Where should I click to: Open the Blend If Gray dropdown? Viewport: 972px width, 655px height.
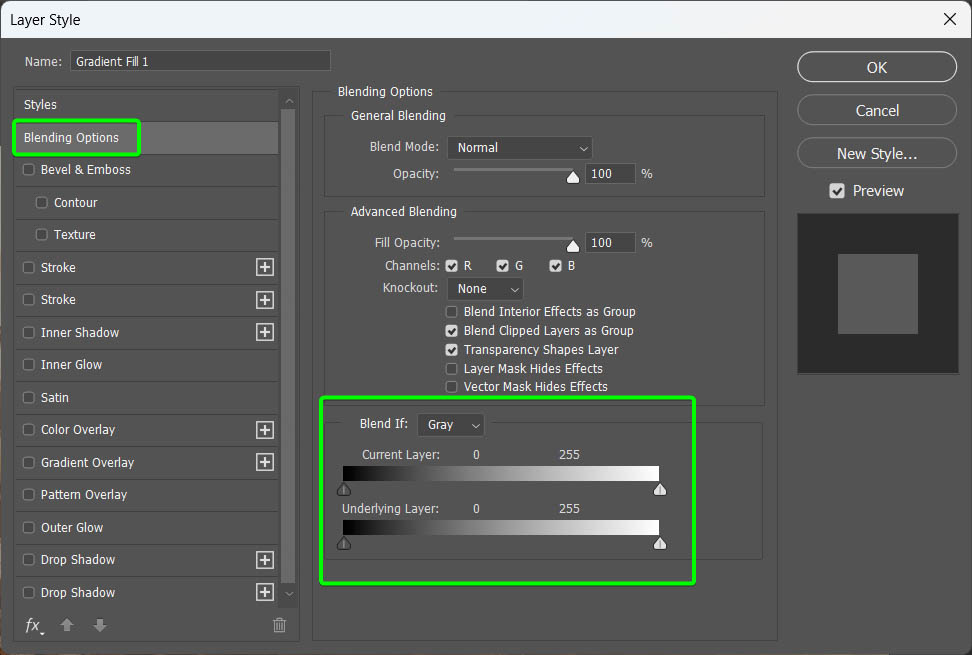tap(451, 425)
